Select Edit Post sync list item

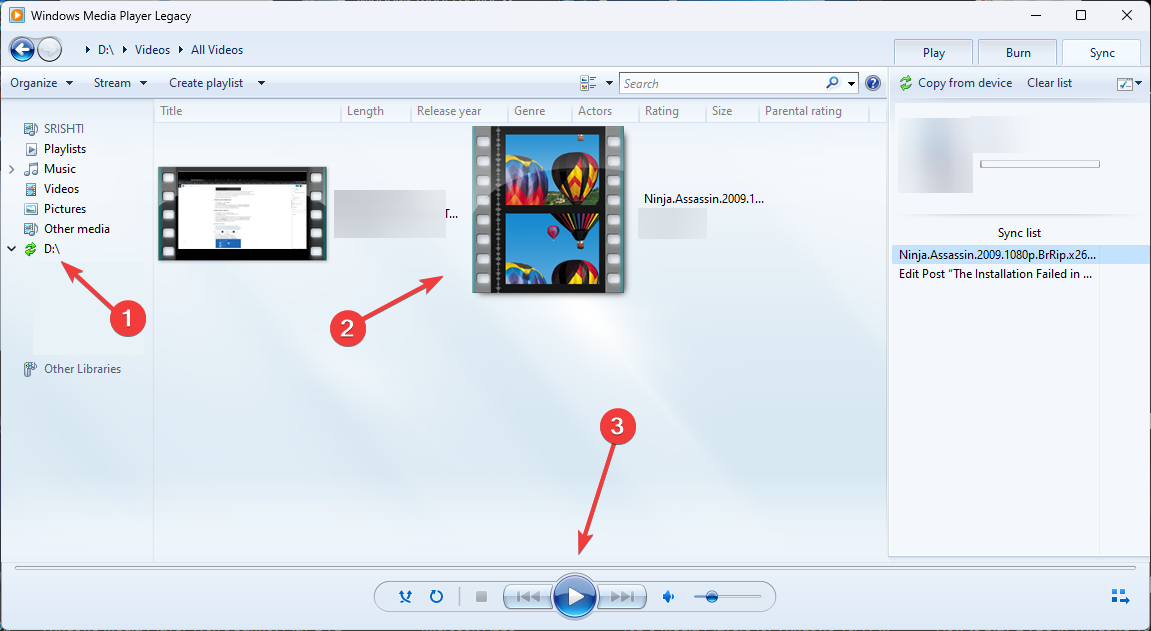pyautogui.click(x=997, y=274)
